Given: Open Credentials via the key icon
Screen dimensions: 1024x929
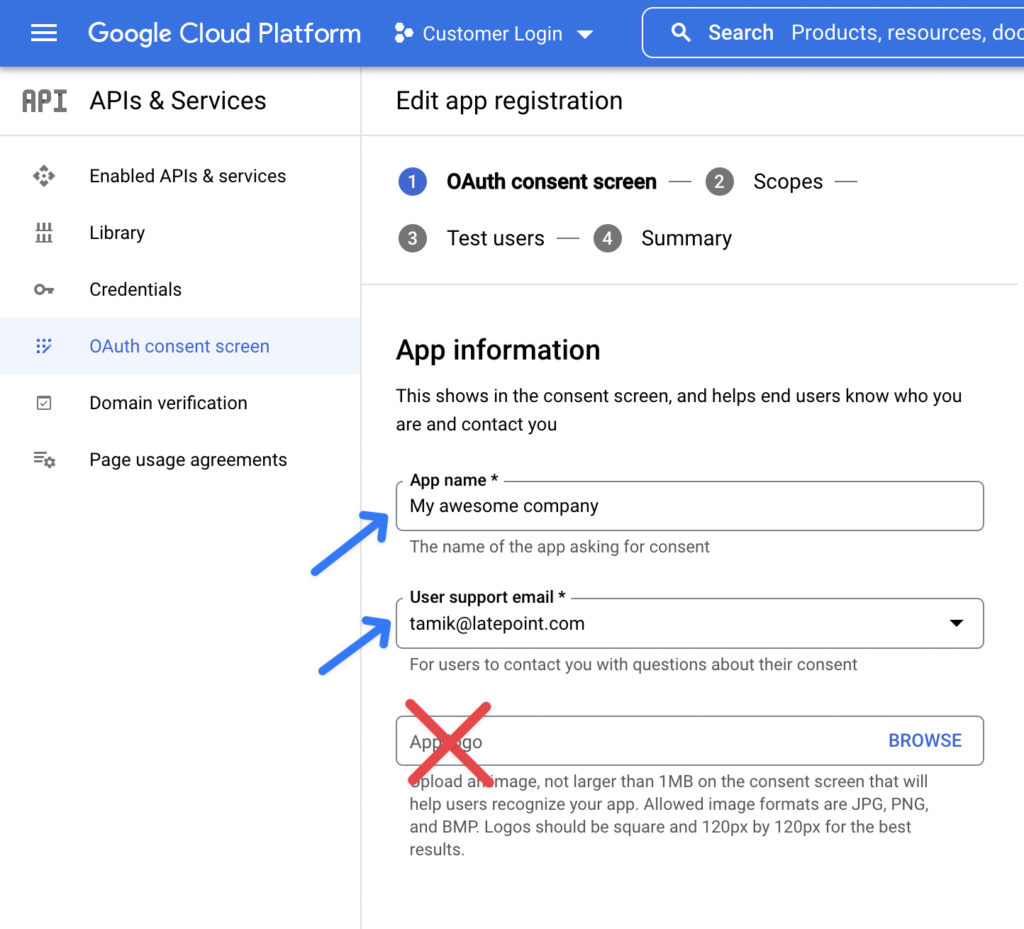Looking at the screenshot, I should 44,289.
